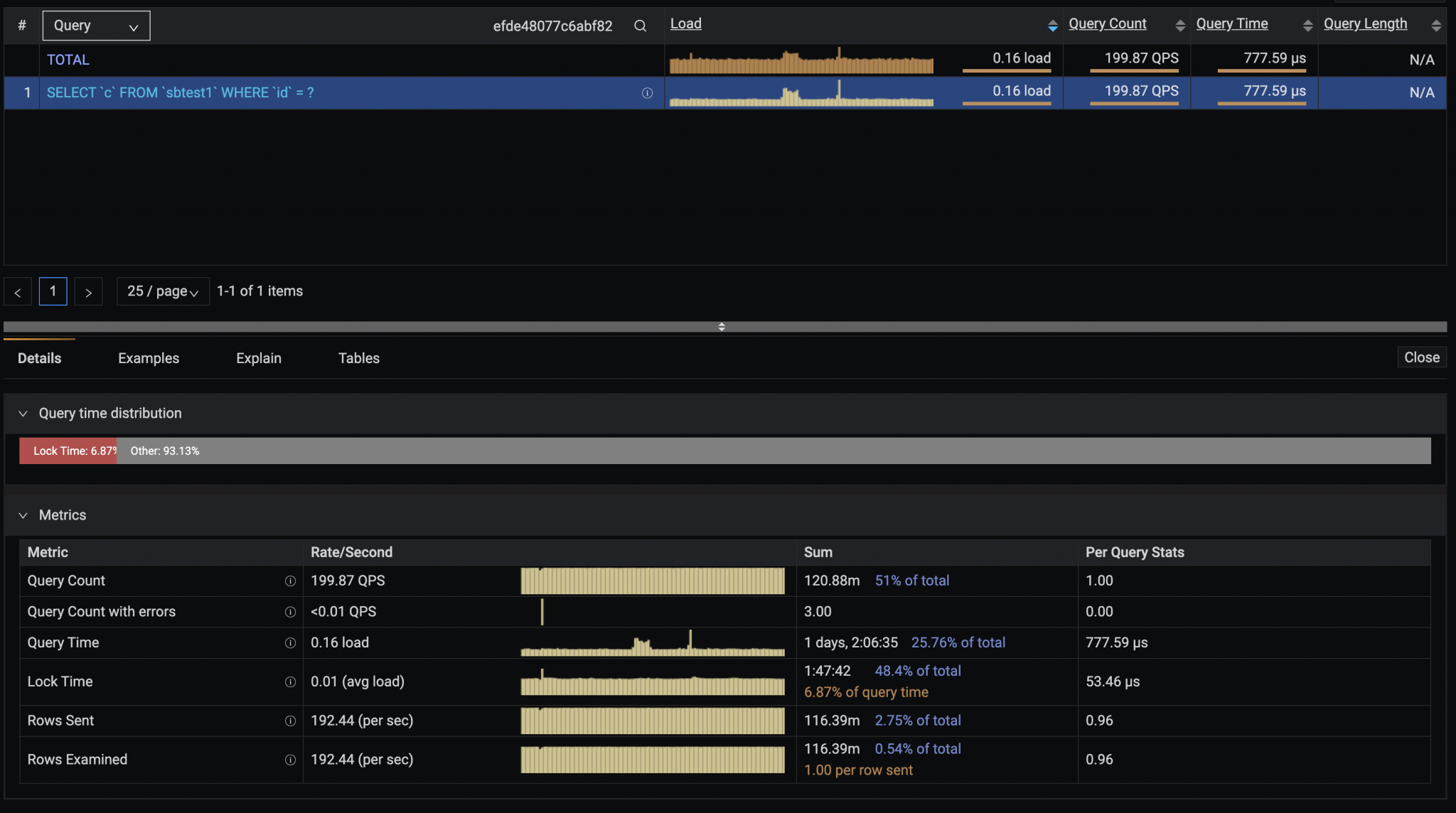Collapse the Metrics section
Image resolution: width=1456 pixels, height=813 pixels.
[23, 515]
